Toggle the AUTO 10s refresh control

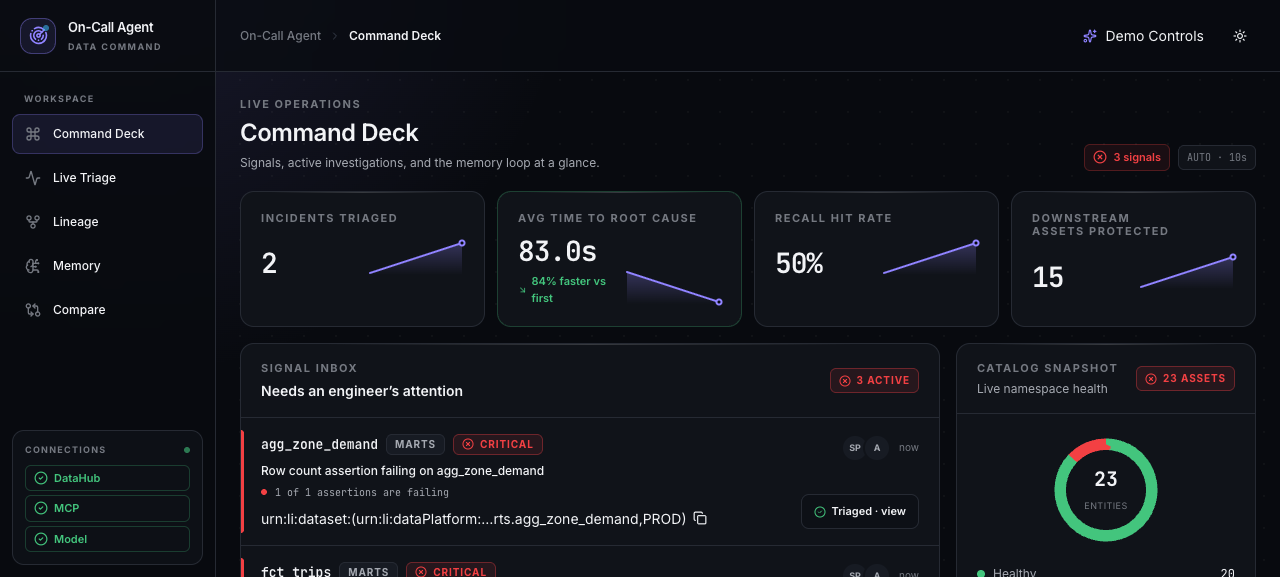(1217, 157)
